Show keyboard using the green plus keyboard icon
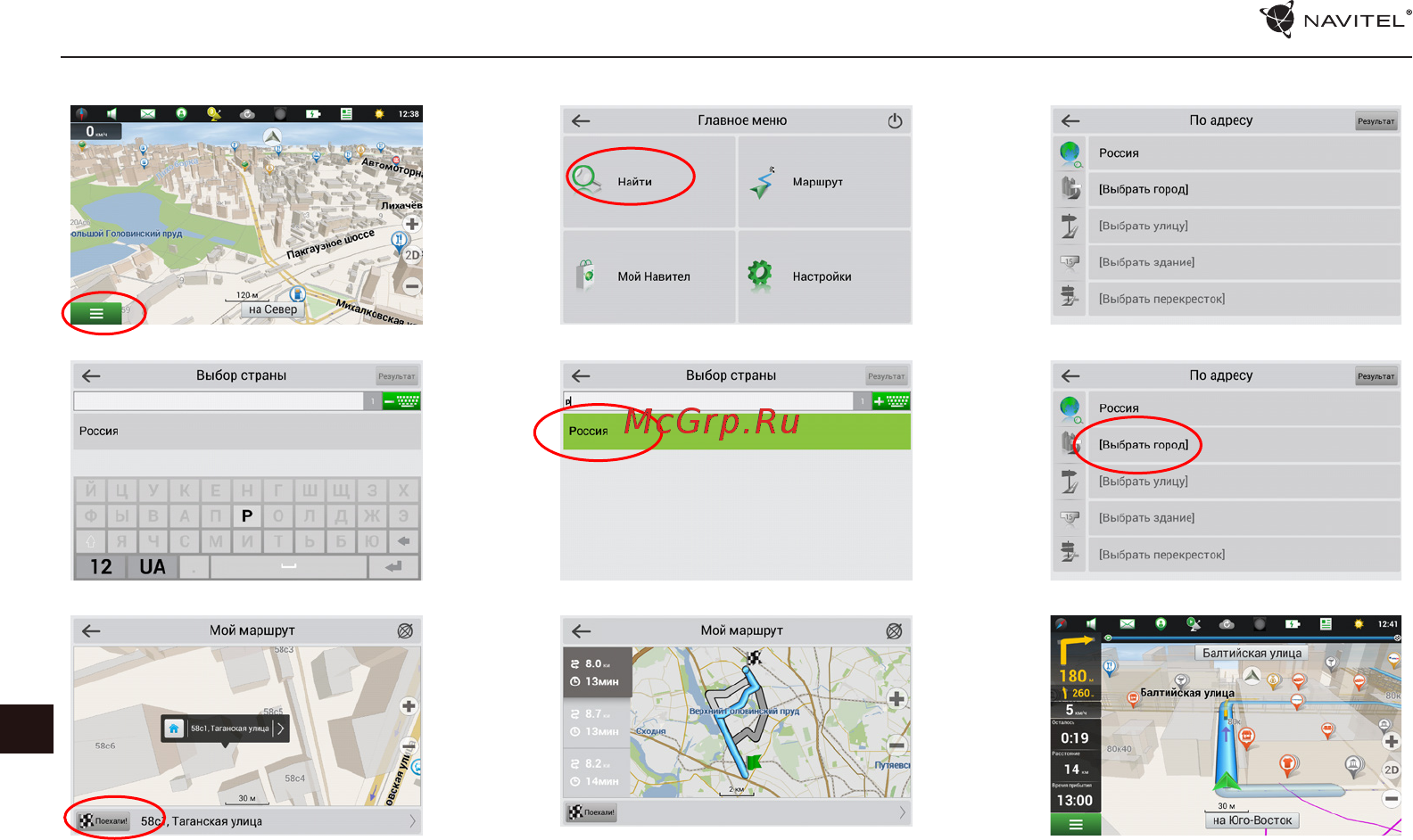Screen dimensions: 1413x840 [891, 401]
